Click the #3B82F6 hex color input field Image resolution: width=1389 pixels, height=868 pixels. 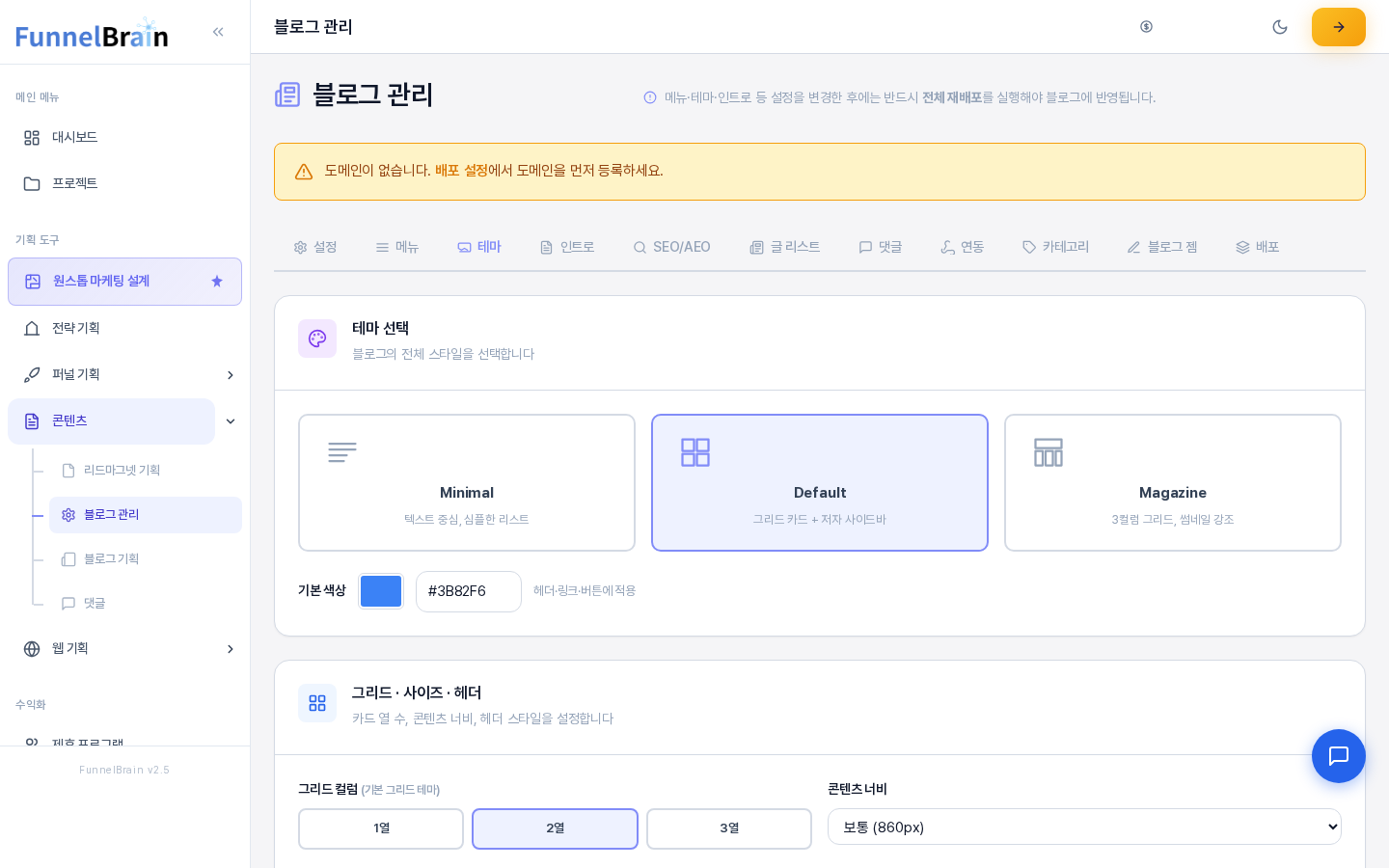(x=469, y=591)
